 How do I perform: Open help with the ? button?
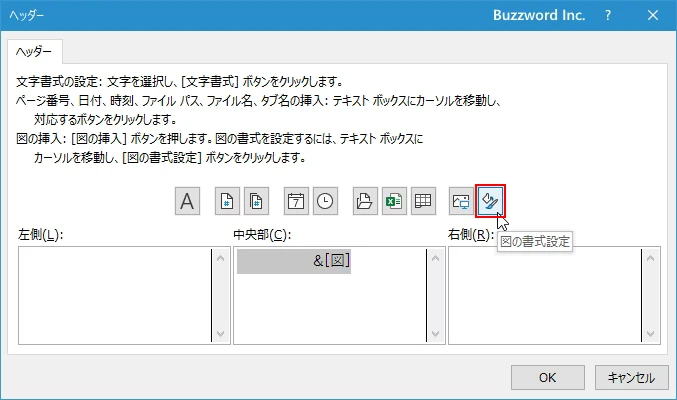click(x=608, y=16)
